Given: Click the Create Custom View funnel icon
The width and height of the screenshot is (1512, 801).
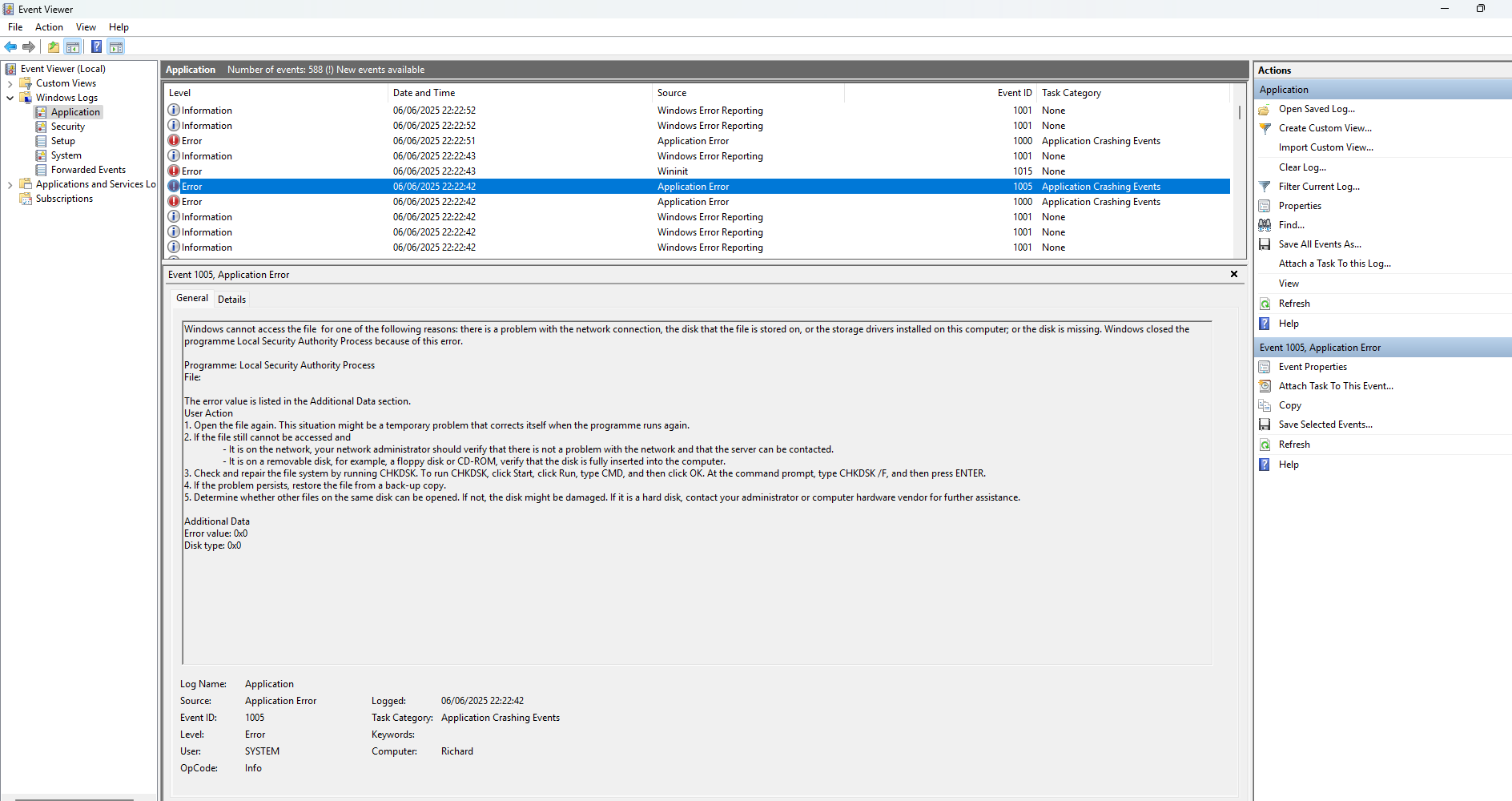Looking at the screenshot, I should tap(1265, 128).
